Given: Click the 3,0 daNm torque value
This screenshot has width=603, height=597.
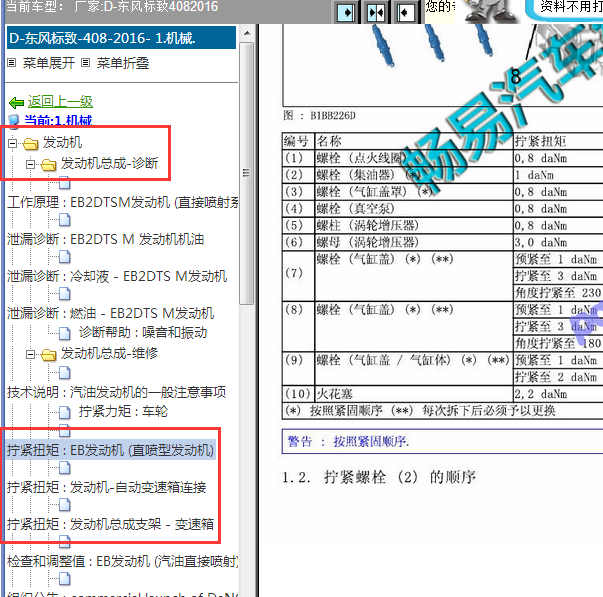Looking at the screenshot, I should pos(541,243).
